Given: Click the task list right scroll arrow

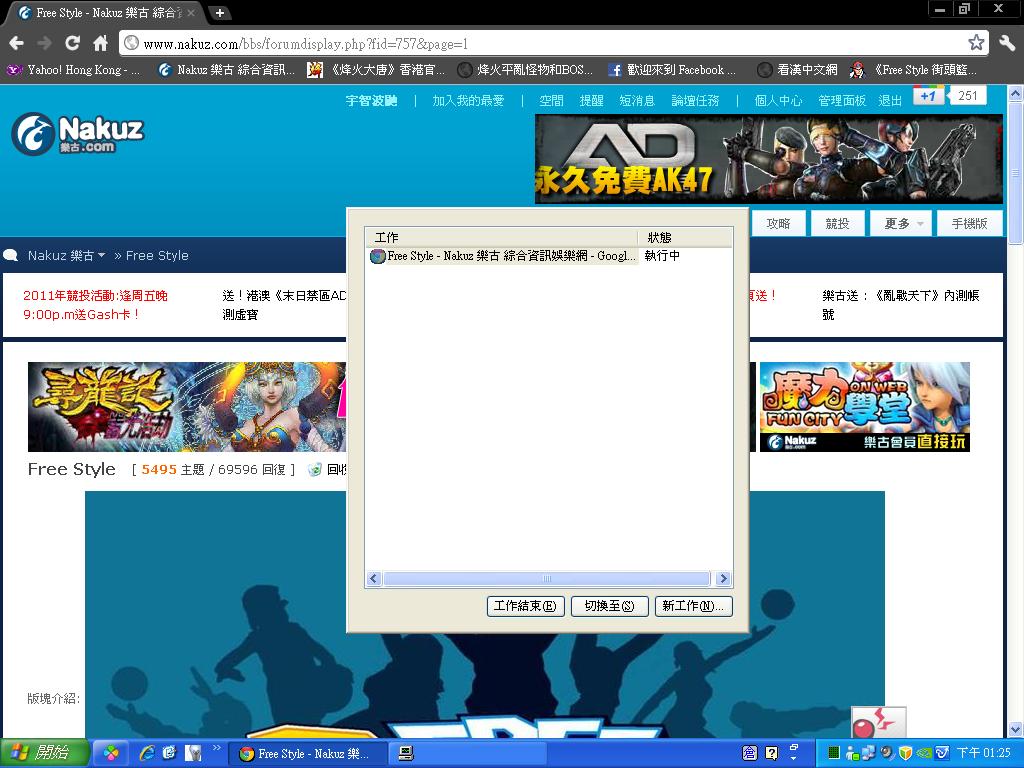Looking at the screenshot, I should pos(723,578).
